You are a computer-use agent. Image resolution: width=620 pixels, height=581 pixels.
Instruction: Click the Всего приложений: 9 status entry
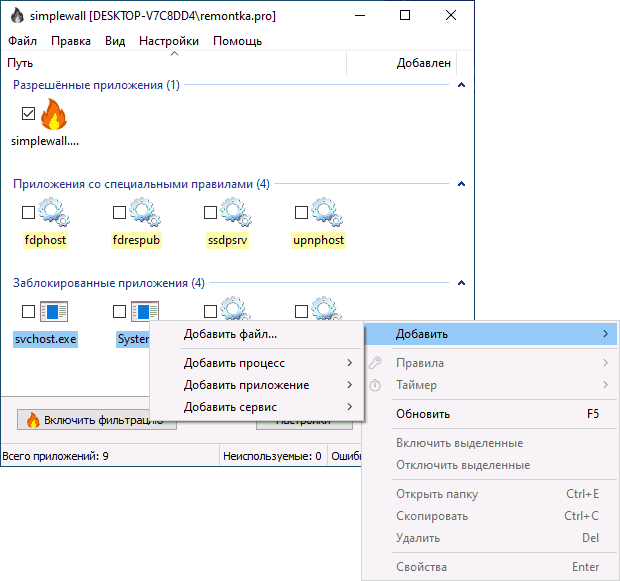55,456
